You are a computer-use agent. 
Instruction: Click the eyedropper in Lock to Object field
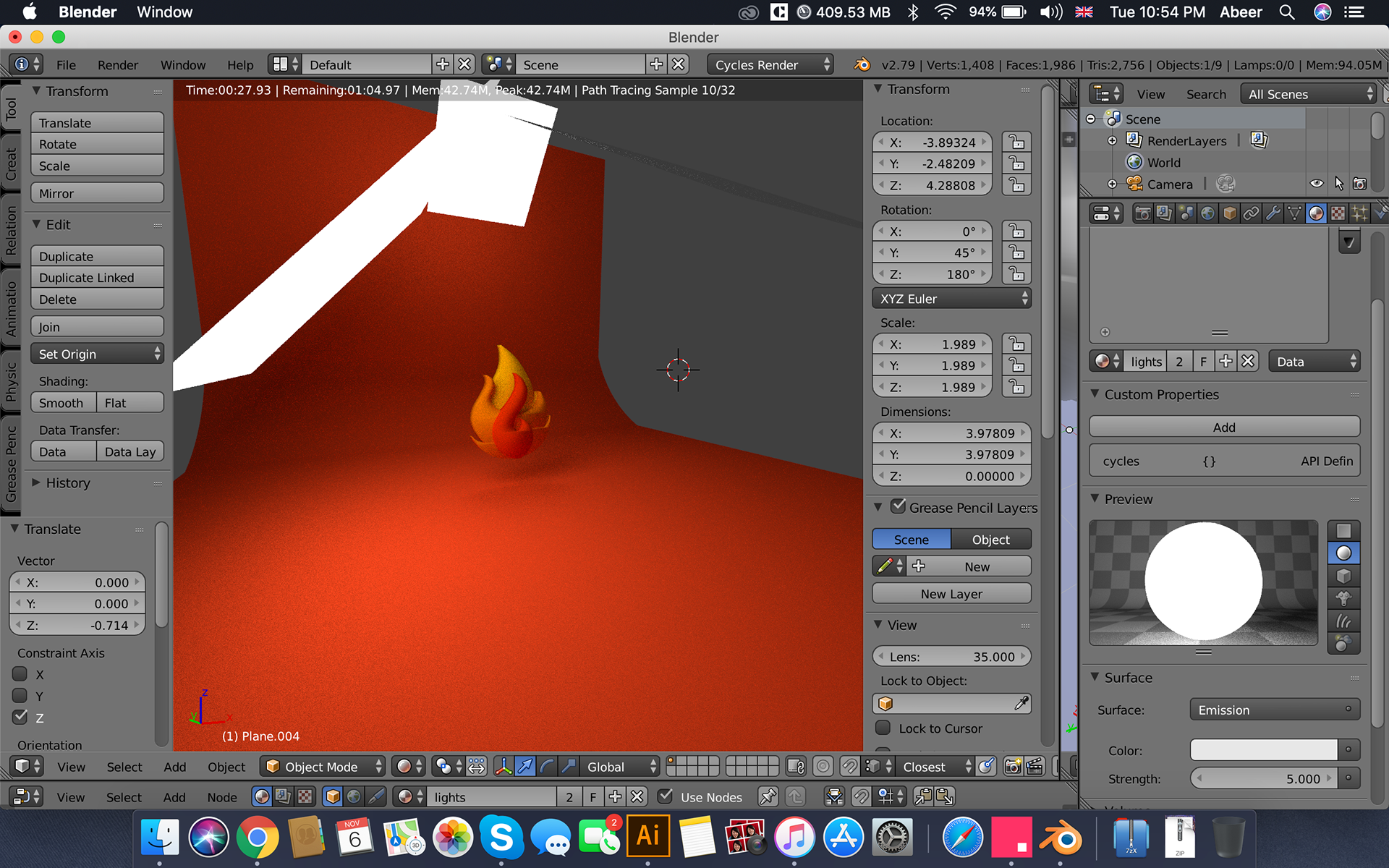coord(1021,703)
